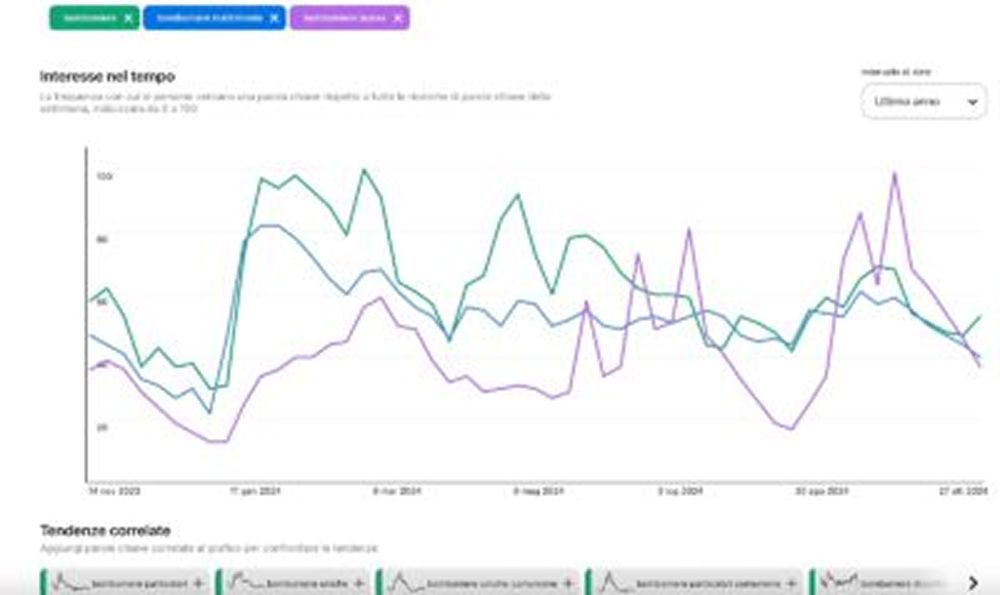1000x595 pixels.
Task: Add the third related trend with its plus
Action: coord(570,582)
